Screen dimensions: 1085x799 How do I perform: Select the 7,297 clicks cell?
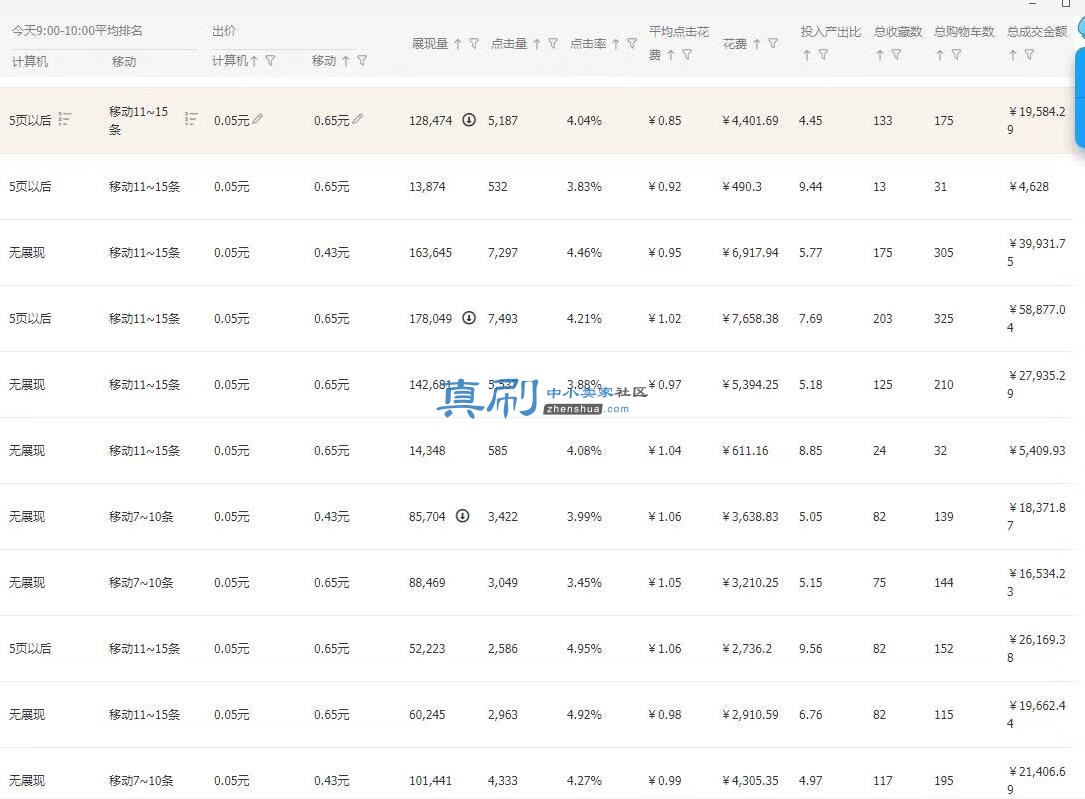coord(503,252)
